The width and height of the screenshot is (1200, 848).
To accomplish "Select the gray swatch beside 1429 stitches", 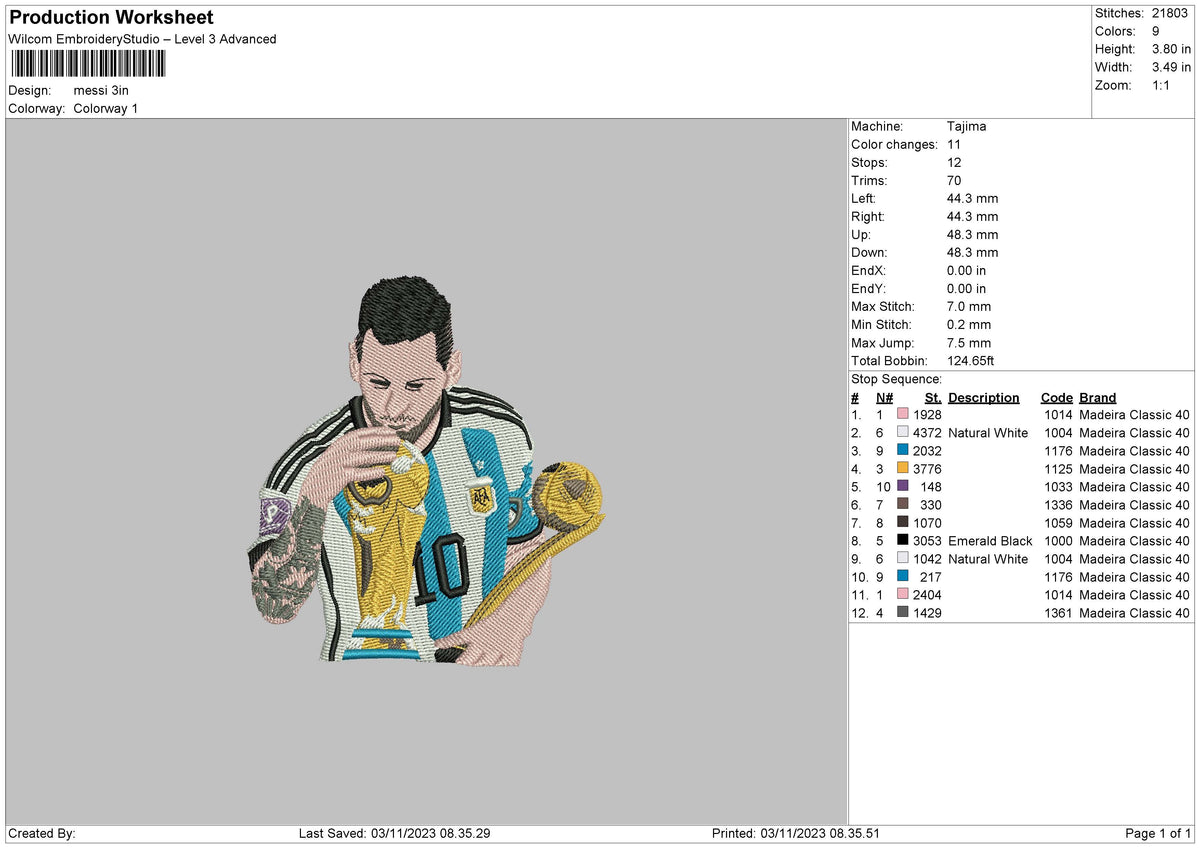I will (x=903, y=613).
